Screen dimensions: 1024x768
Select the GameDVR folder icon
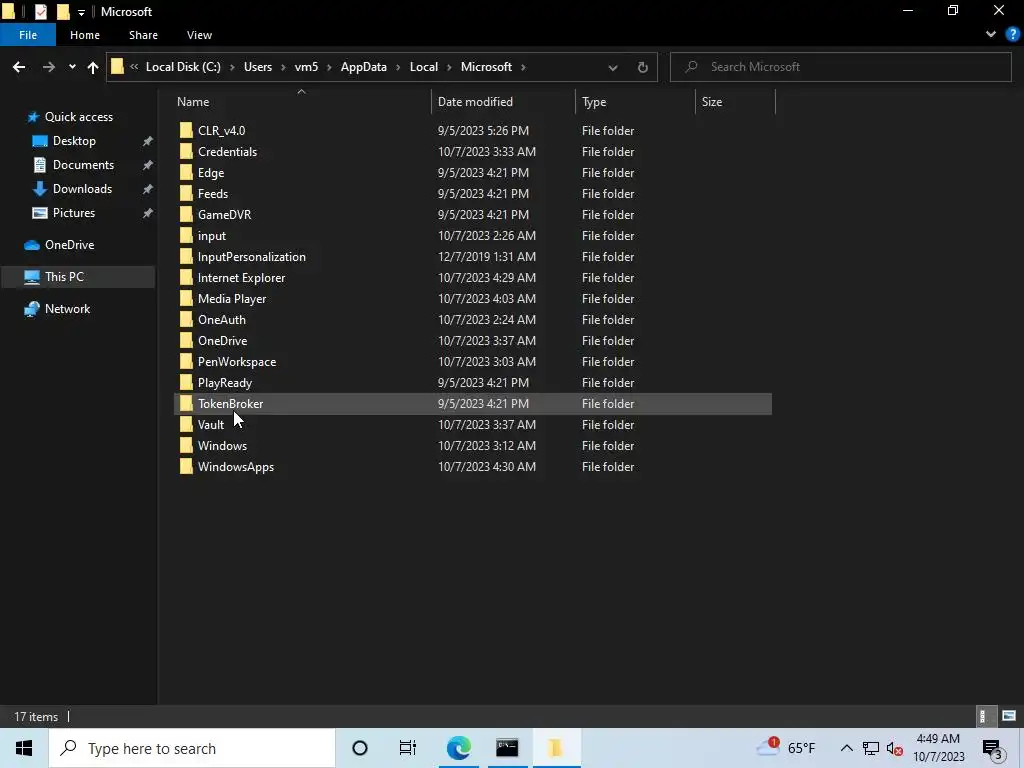[x=186, y=215]
